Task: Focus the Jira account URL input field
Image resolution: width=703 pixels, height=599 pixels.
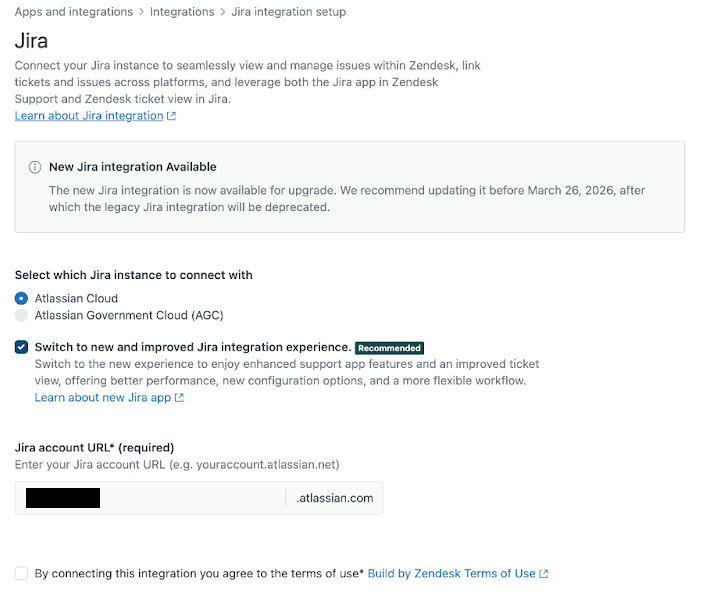Action: coord(190,498)
